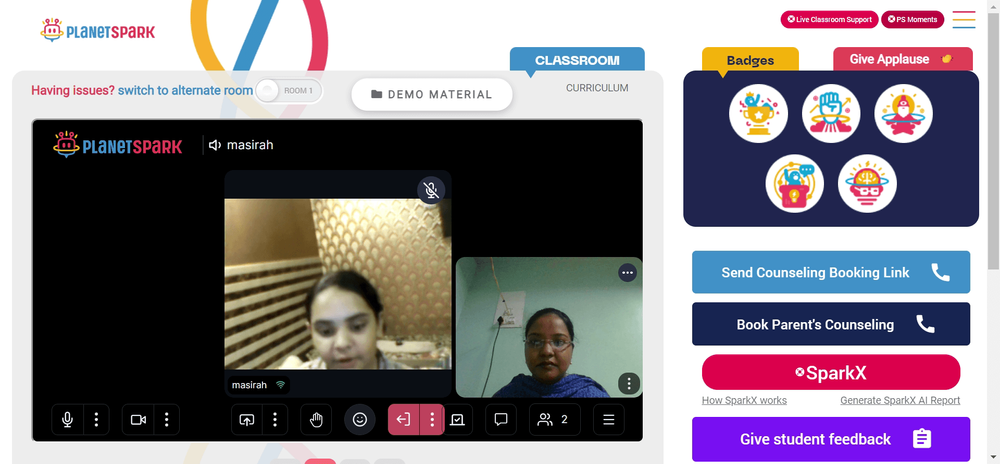Turn the video camera on or off
The height and width of the screenshot is (464, 1000).
pos(138,419)
